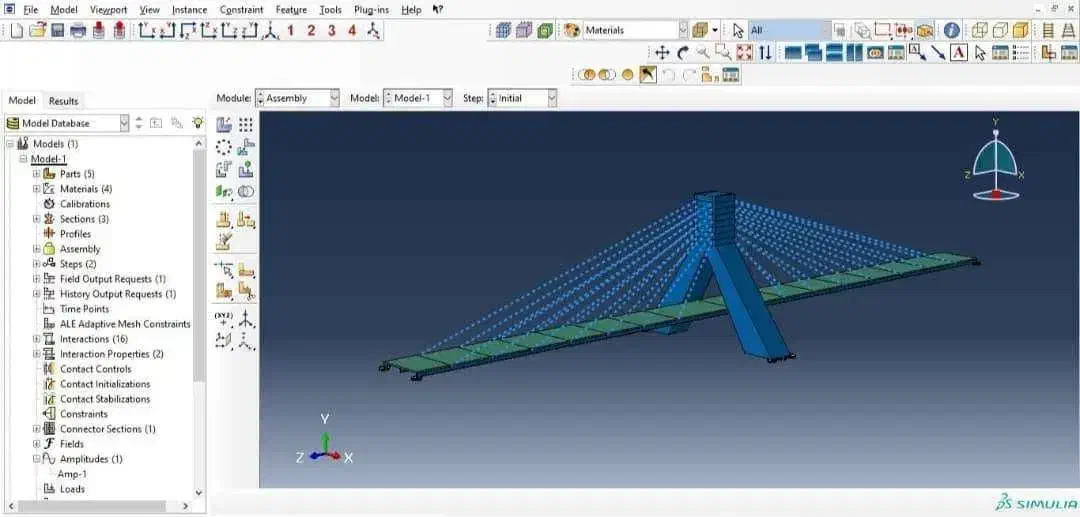Open the Module dropdown showing Assembly
Viewport: 1080px width, 517px height.
click(x=300, y=98)
